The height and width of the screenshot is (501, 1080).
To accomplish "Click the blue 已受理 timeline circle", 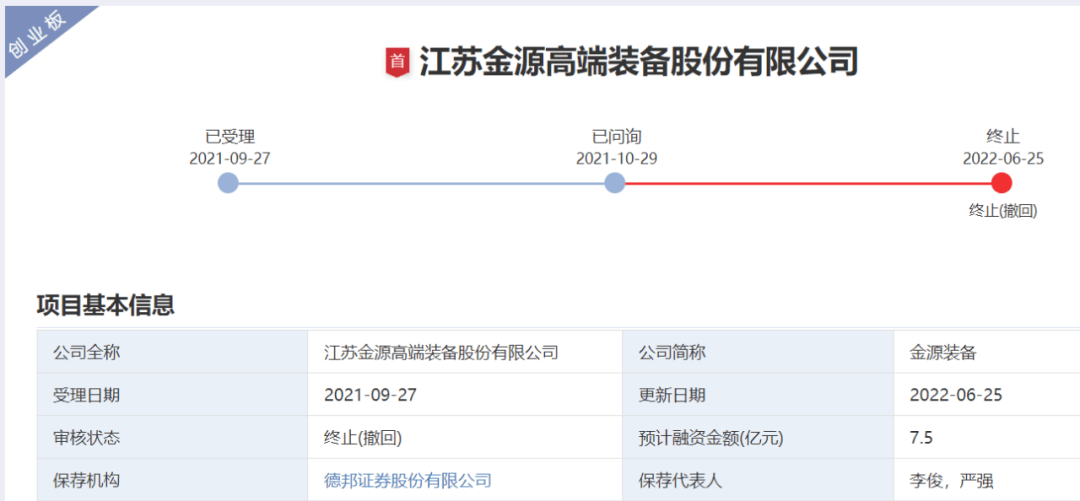I will point(228,183).
